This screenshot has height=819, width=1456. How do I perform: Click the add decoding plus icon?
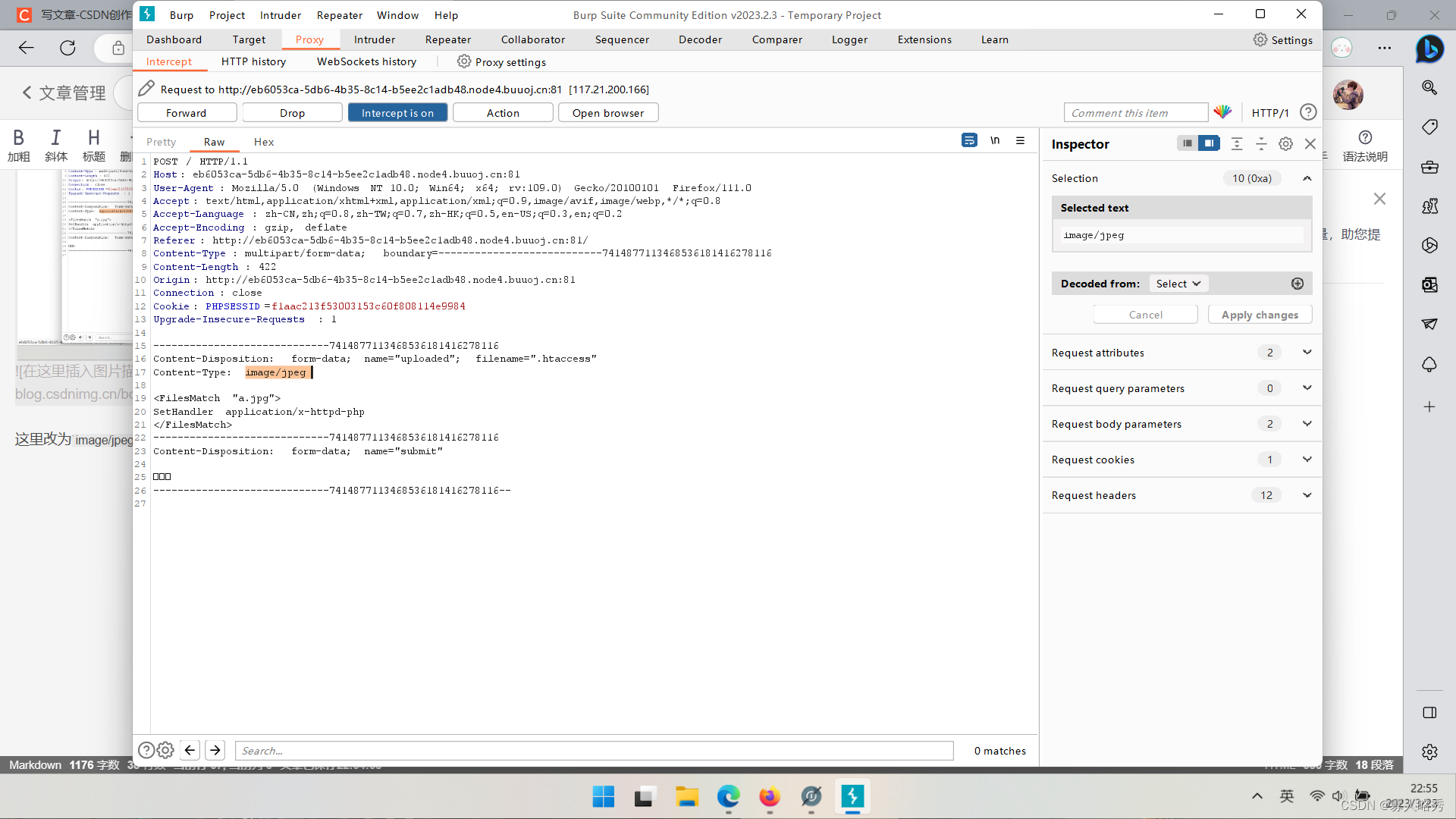pyautogui.click(x=1298, y=284)
